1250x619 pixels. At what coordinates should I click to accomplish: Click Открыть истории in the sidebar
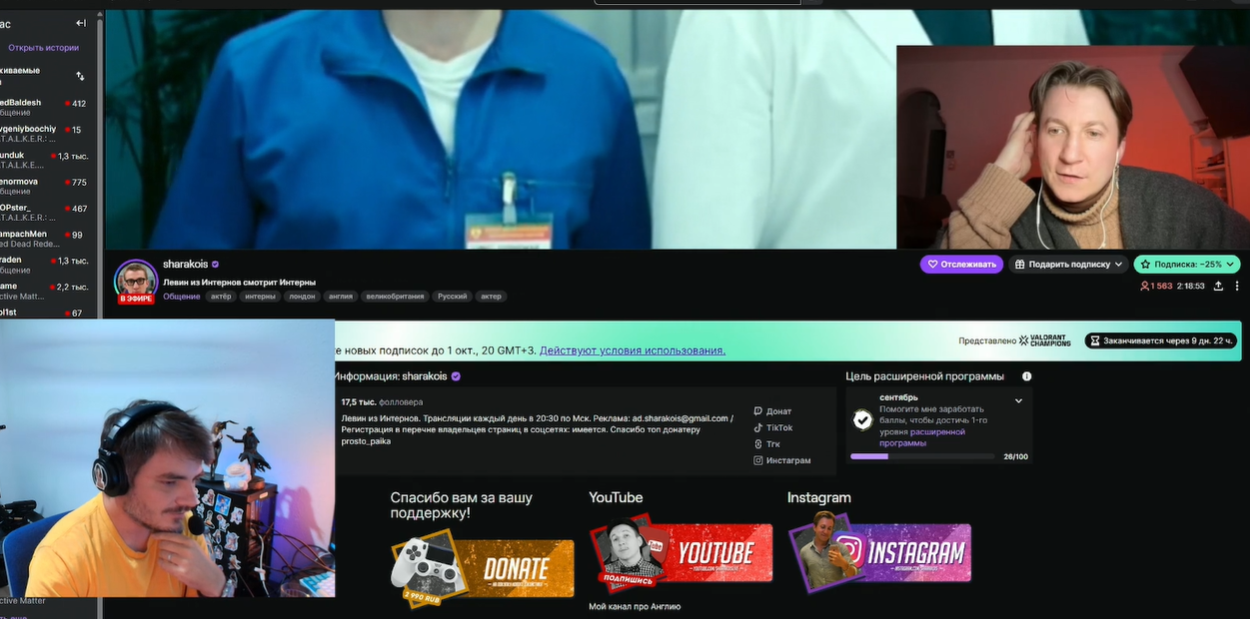(43, 48)
